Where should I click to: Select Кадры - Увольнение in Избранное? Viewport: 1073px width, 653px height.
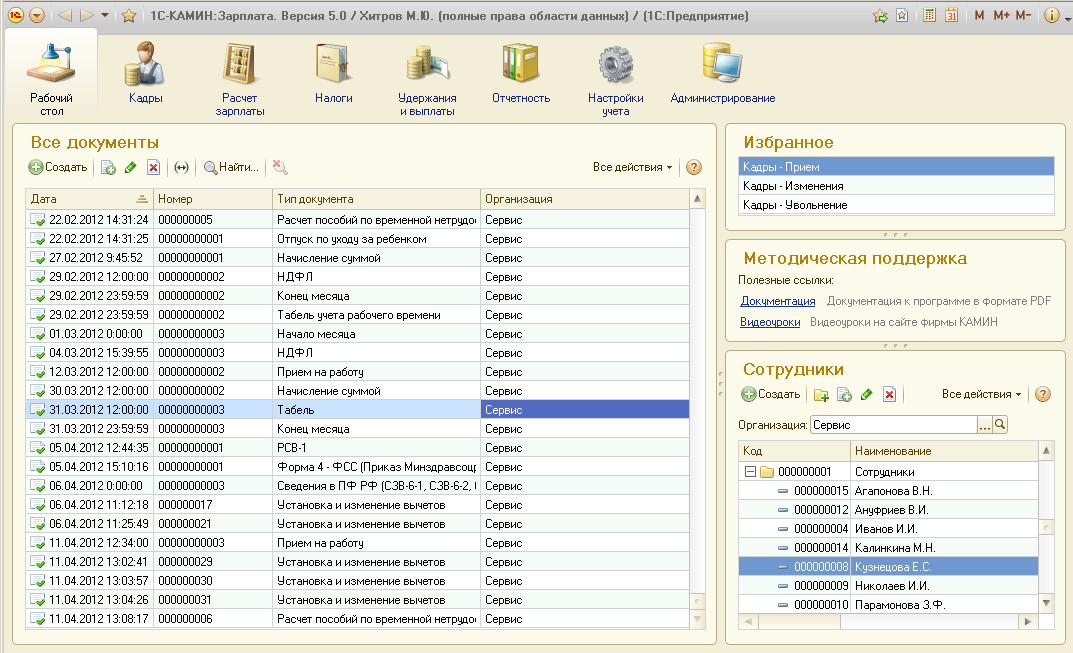(794, 205)
